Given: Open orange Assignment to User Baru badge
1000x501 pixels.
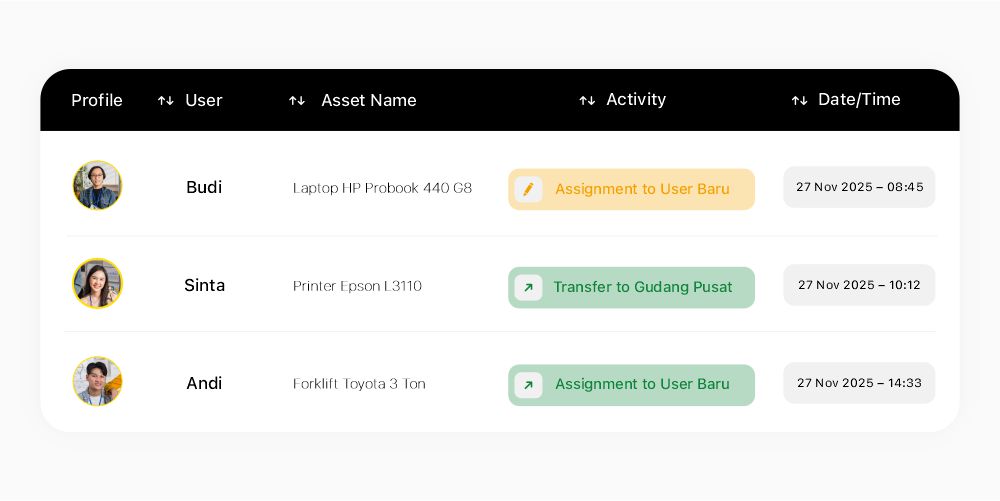Looking at the screenshot, I should (x=642, y=189).
